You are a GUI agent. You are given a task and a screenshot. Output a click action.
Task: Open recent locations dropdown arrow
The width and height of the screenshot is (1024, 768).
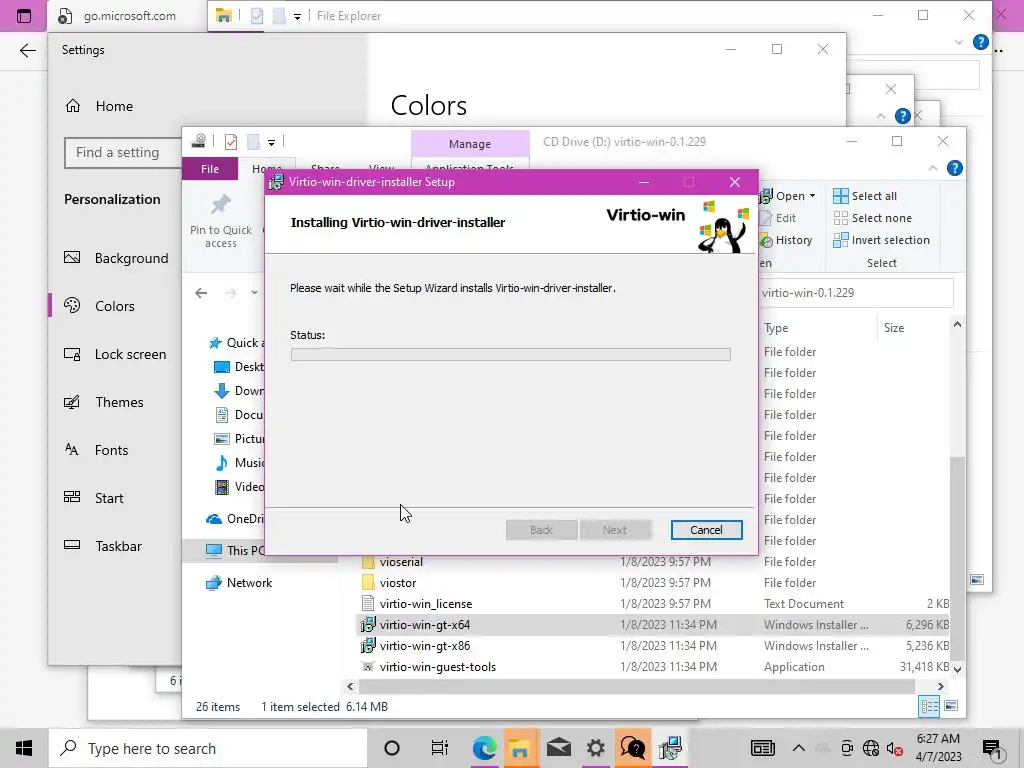[x=254, y=293]
